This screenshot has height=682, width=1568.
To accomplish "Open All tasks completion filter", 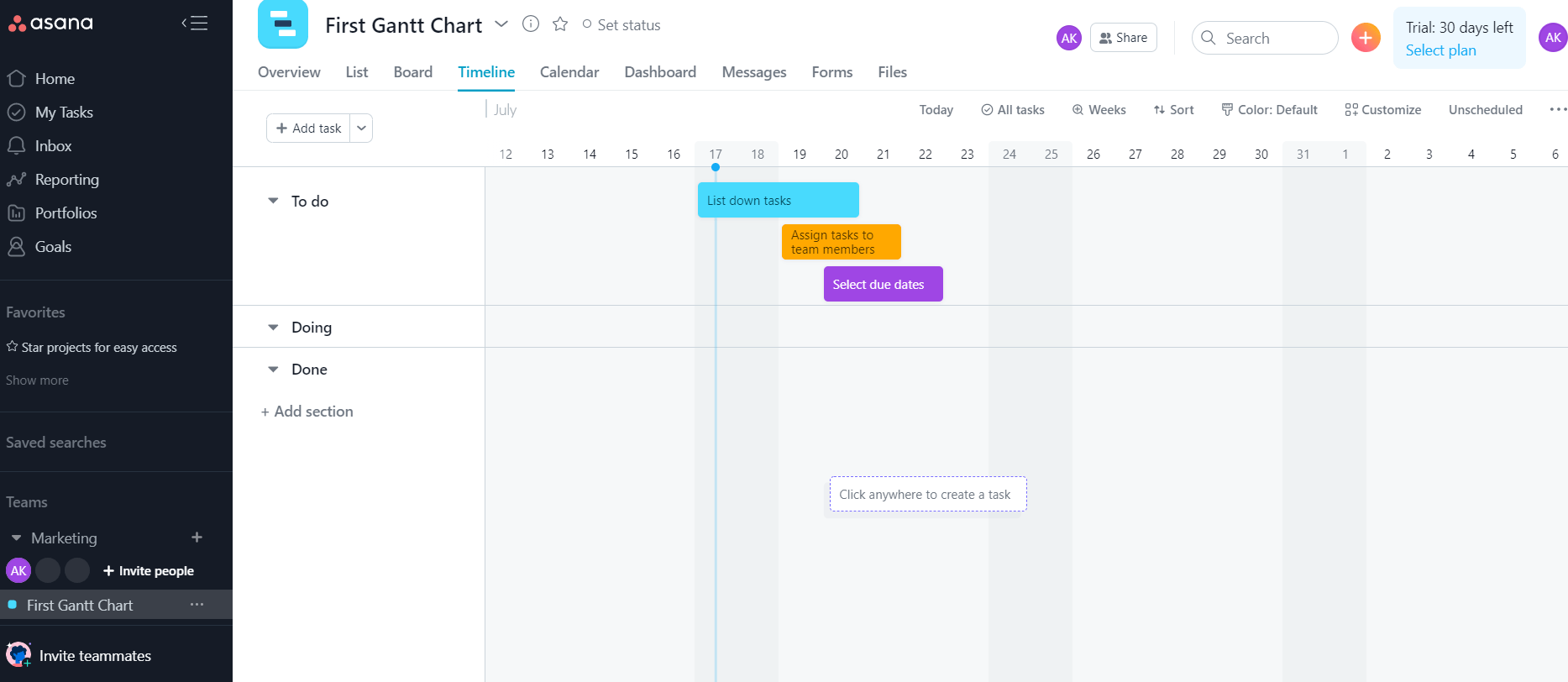I will click(x=1013, y=110).
